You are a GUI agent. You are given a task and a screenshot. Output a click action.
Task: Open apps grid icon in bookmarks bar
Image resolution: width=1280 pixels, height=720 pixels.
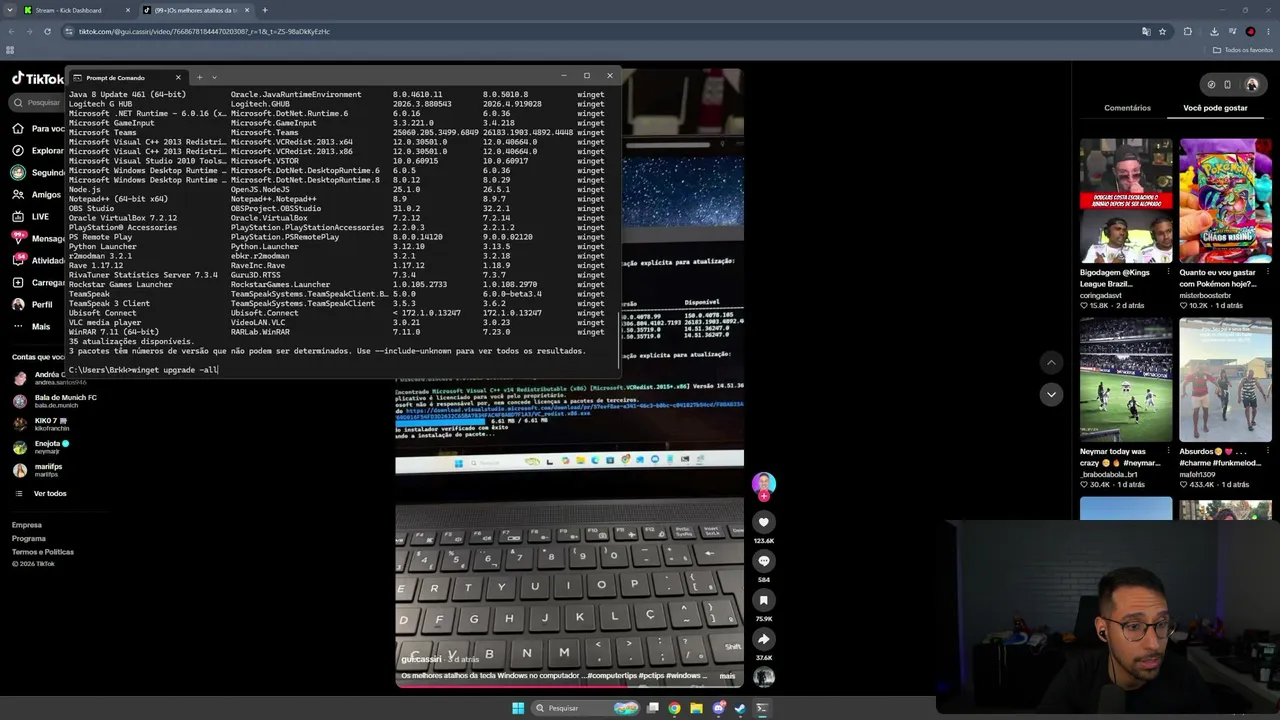point(10,50)
